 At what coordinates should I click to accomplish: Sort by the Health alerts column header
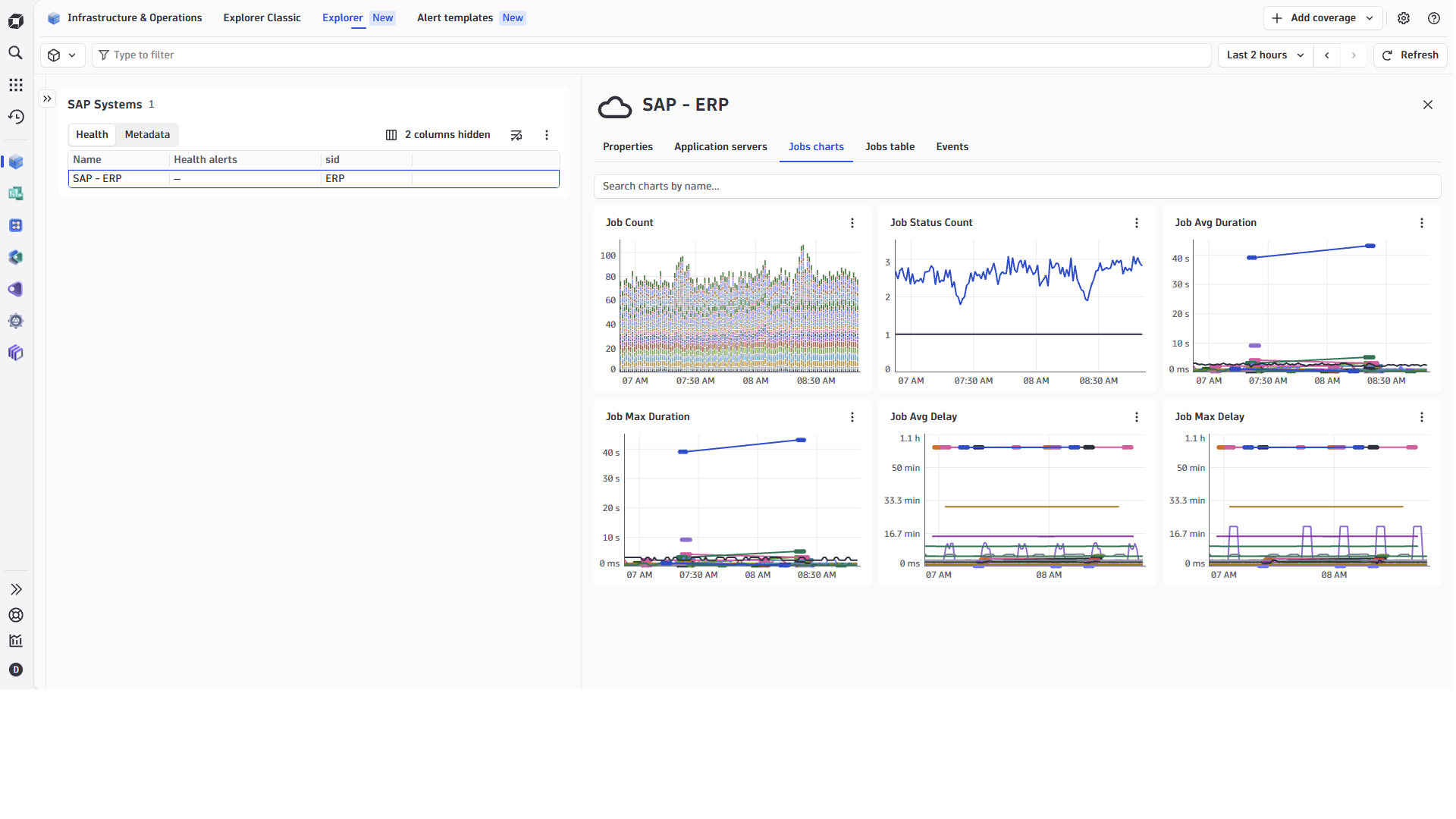pyautogui.click(x=244, y=160)
